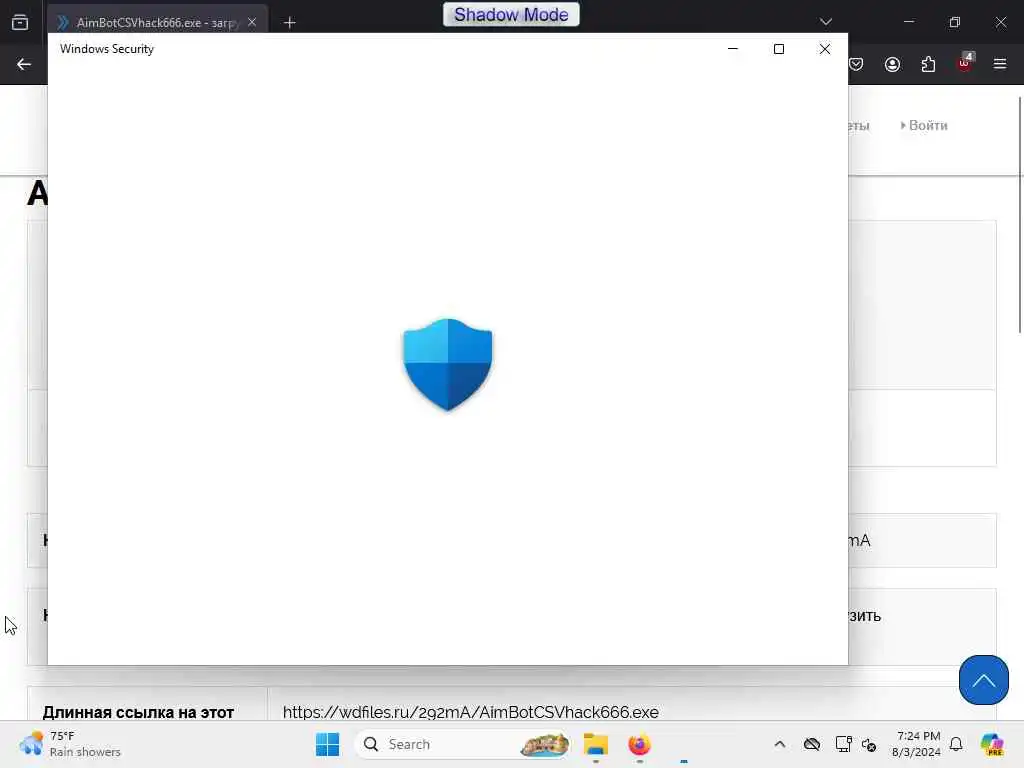This screenshot has width=1024, height=768.
Task: Click the Windows Security title text
Action: (106, 49)
